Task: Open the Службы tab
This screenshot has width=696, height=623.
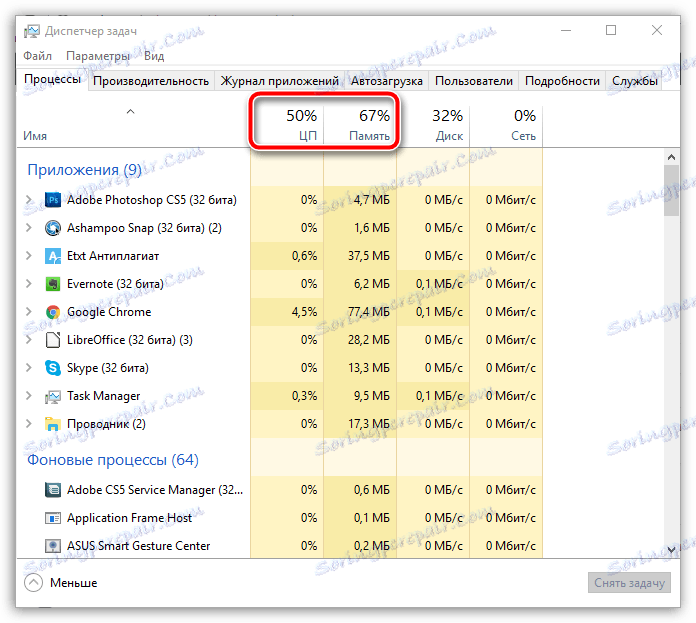Action: [x=634, y=81]
